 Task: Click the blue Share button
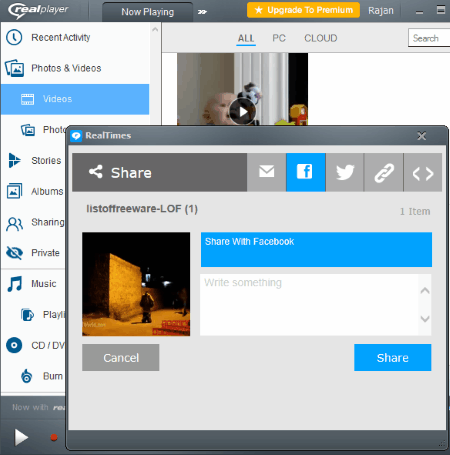point(393,358)
